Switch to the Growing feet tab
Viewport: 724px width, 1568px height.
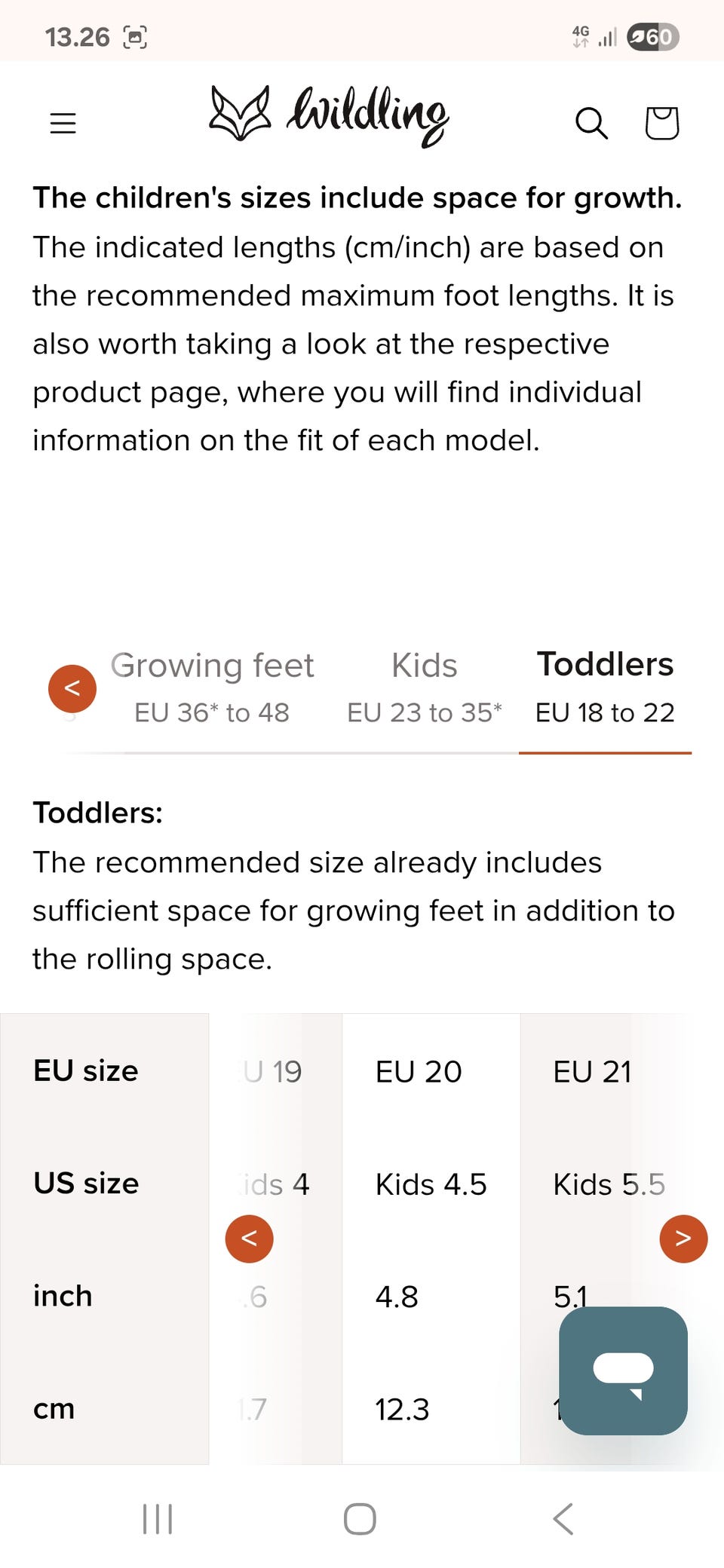(x=212, y=688)
